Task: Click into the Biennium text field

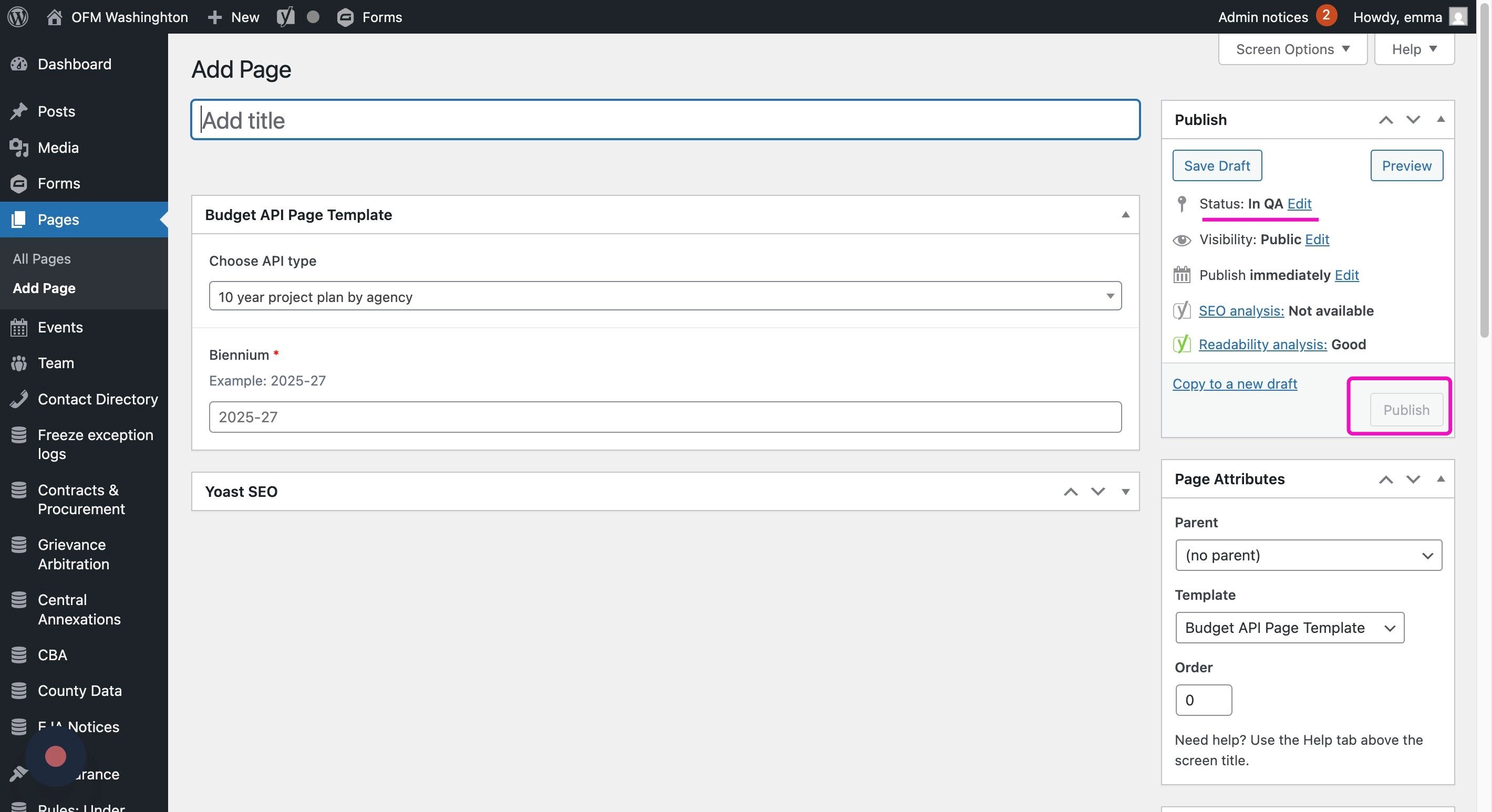Action: coord(665,417)
